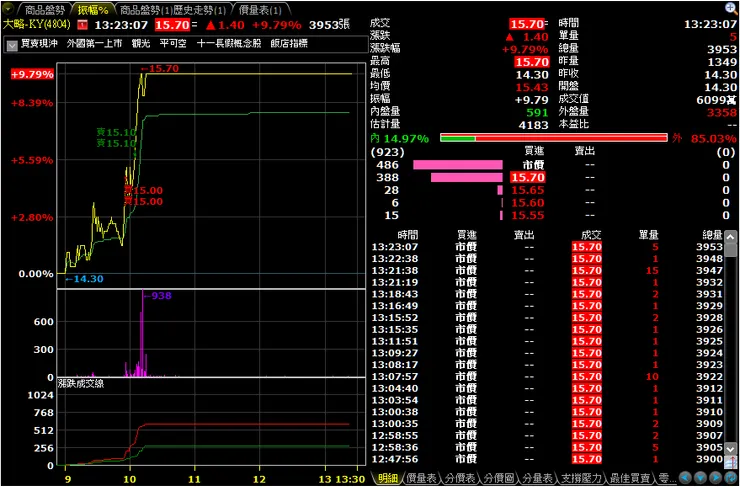Click bid price 15.60 in order book

coord(528,203)
